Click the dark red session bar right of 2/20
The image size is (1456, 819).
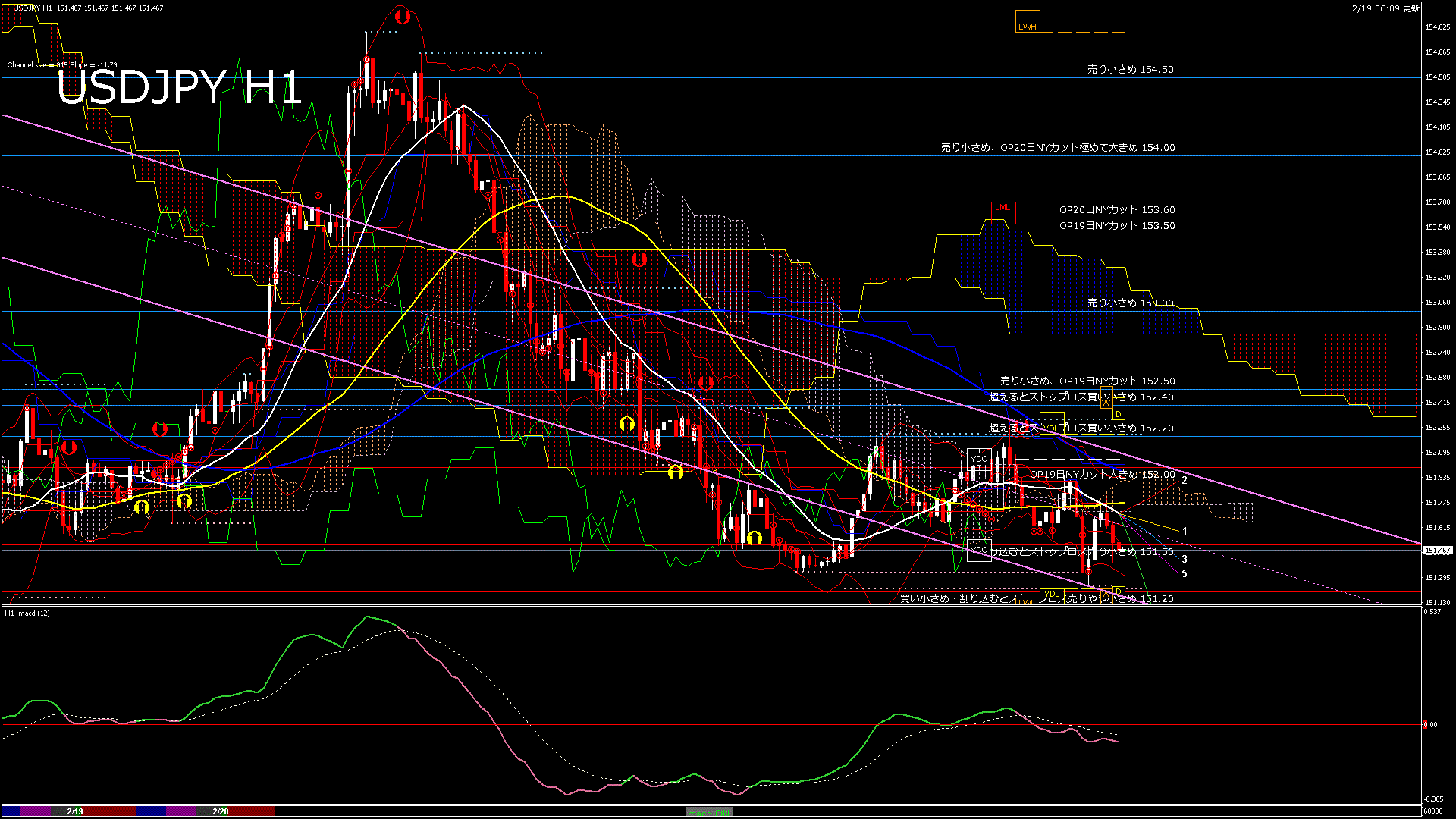click(x=253, y=811)
